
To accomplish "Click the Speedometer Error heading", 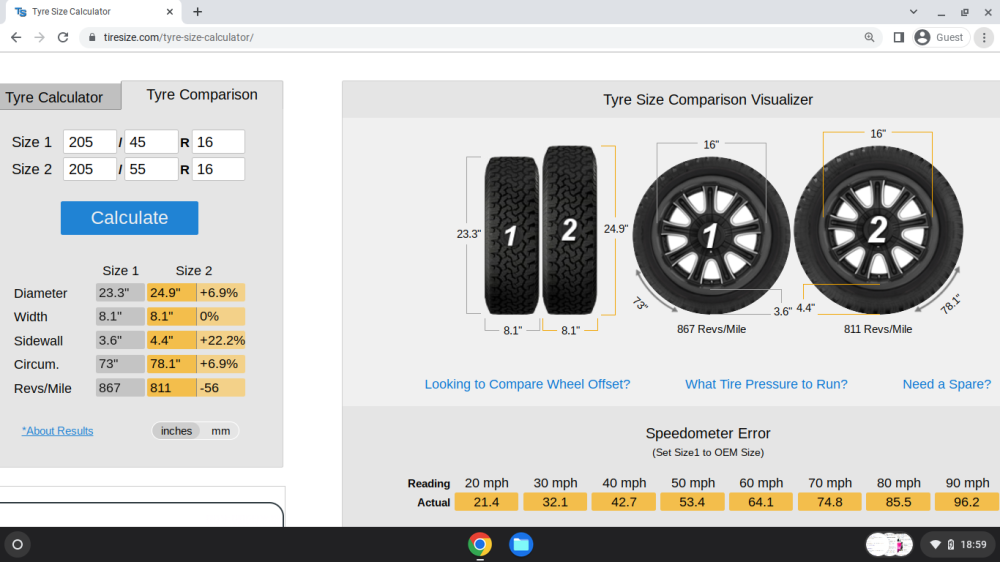I will coord(708,433).
